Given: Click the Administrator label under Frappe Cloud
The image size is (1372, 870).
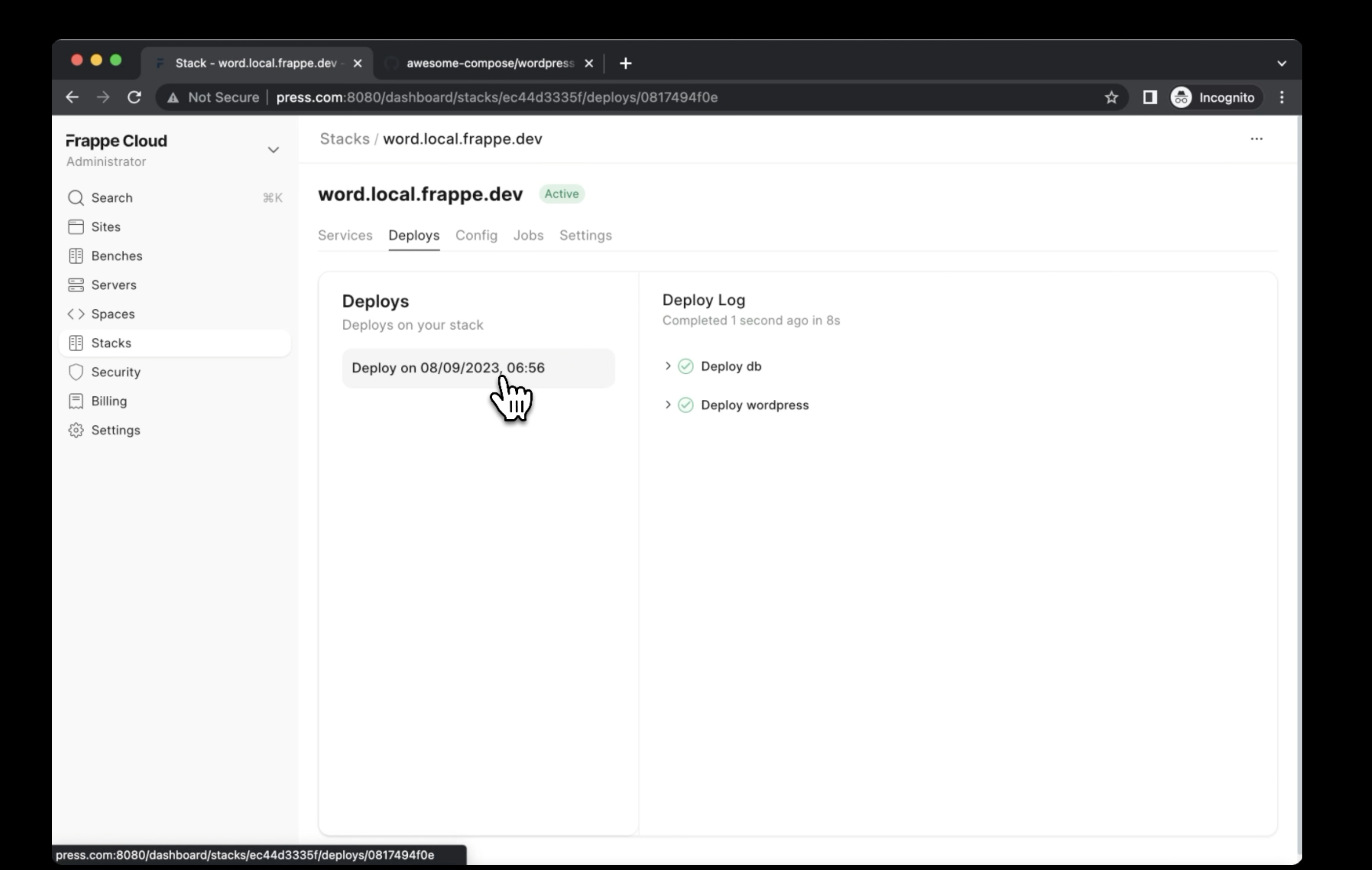Looking at the screenshot, I should coord(106,162).
